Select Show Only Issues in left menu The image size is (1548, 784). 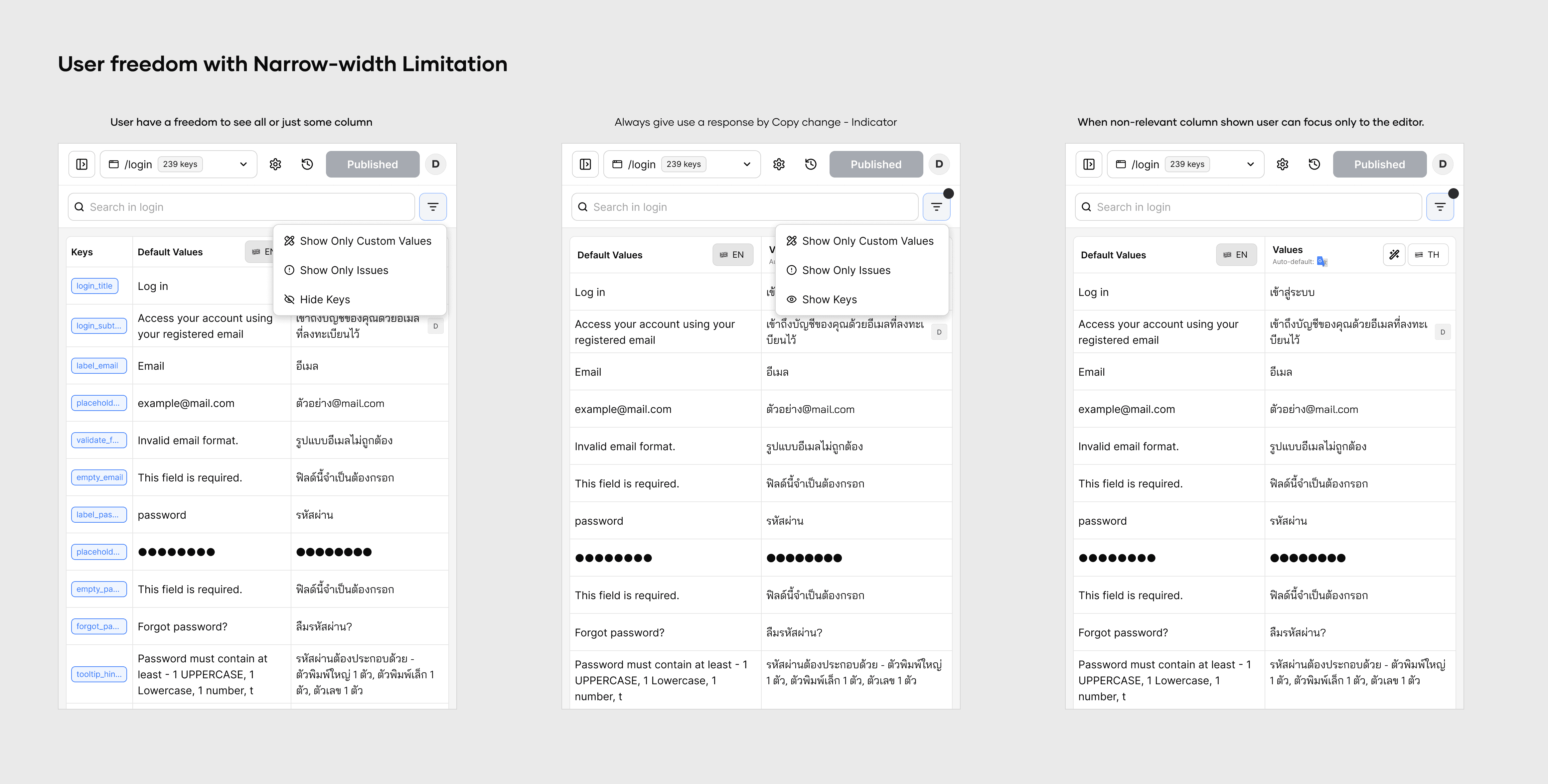344,270
